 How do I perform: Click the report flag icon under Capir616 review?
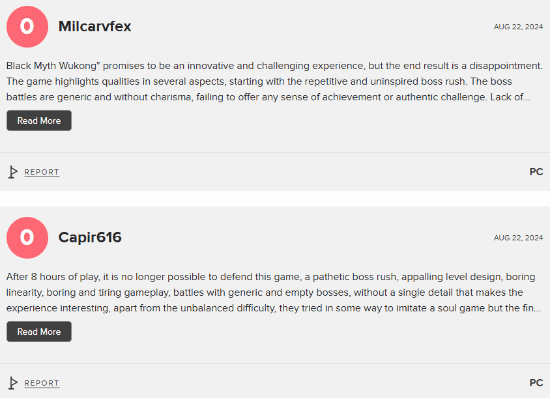click(13, 383)
